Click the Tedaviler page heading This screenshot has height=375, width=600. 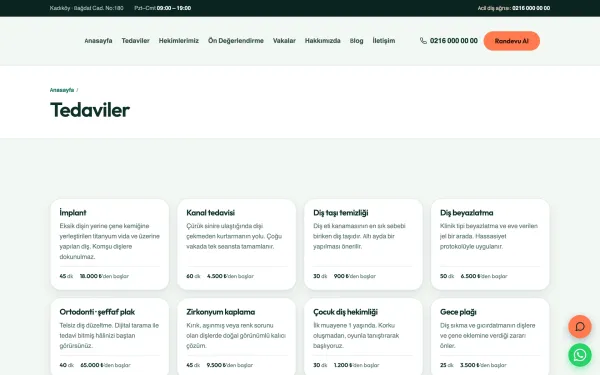pos(90,110)
